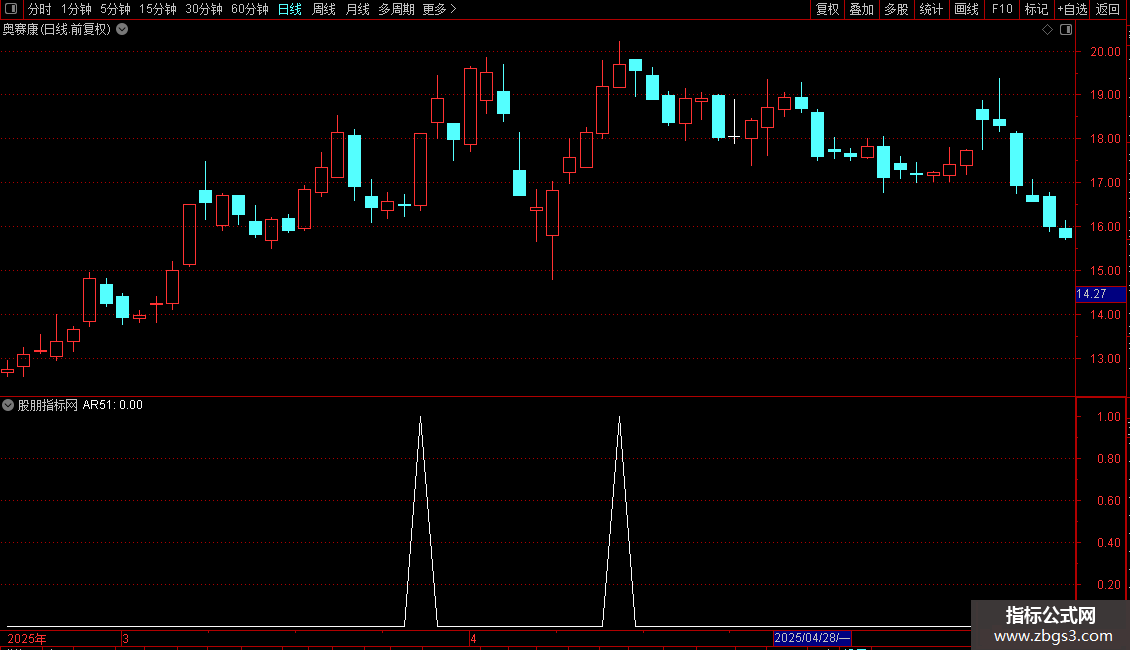1130x650 pixels.
Task: Toggle the right panel layout icon
Action: [x=1066, y=30]
